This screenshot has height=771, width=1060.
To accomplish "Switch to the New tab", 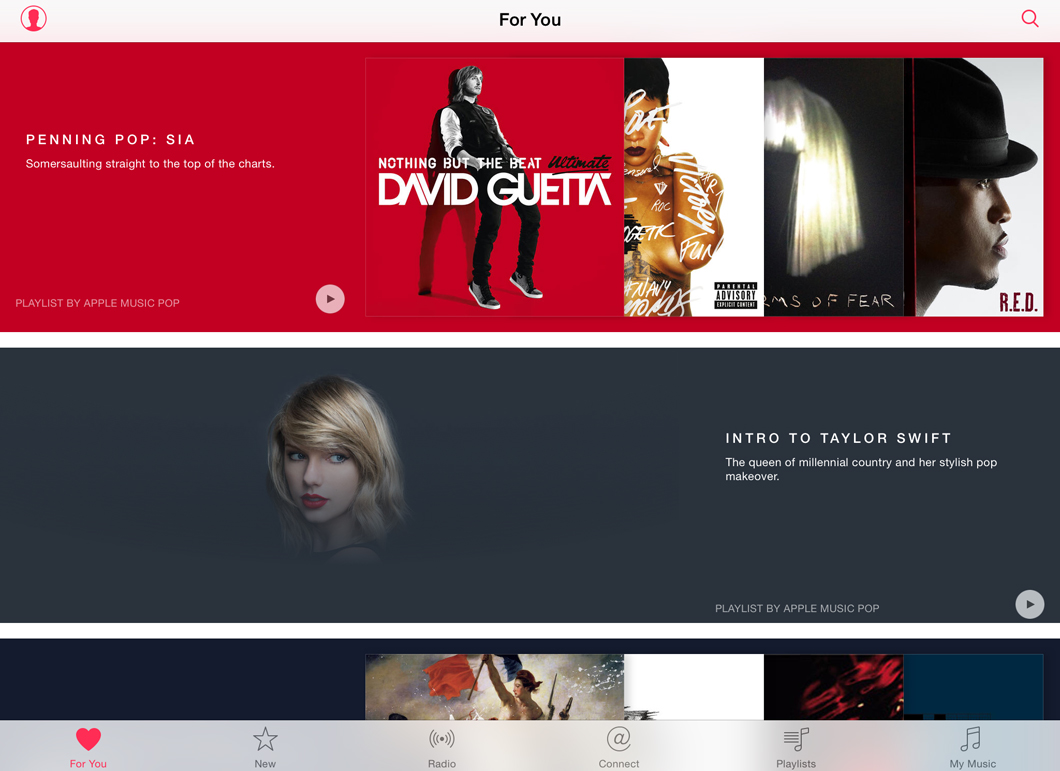I will pyautogui.click(x=265, y=747).
